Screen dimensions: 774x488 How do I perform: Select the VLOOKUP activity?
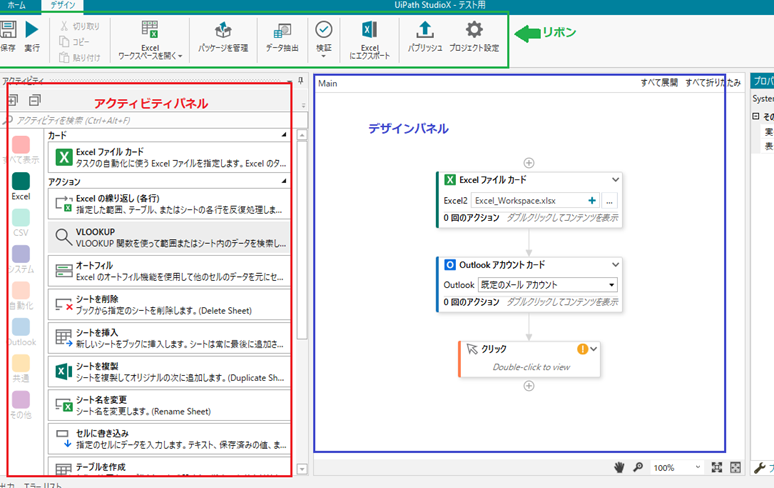click(x=169, y=237)
